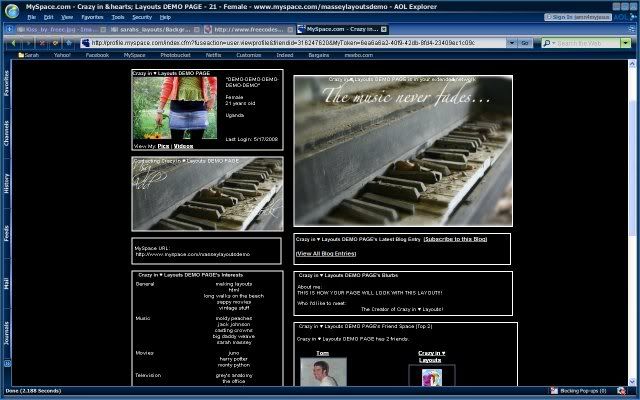Open the Photobucket bookmark
The height and width of the screenshot is (400, 640).
click(176, 55)
